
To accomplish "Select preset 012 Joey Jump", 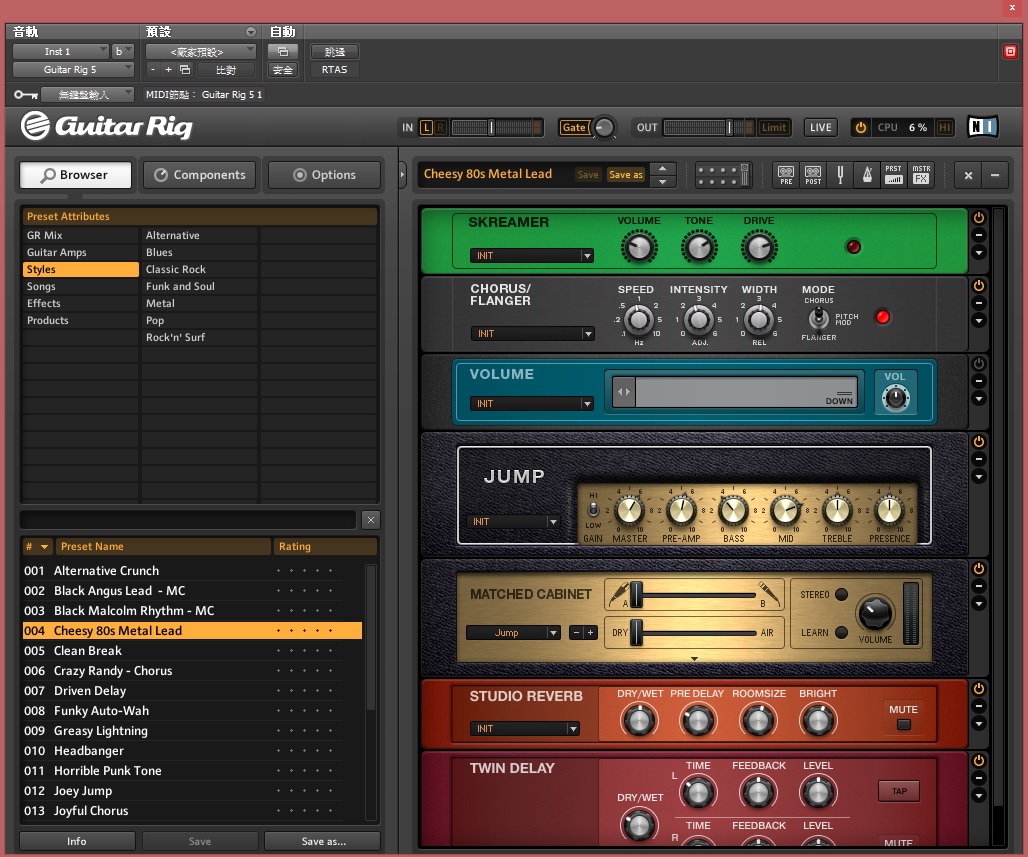I will tap(192, 791).
